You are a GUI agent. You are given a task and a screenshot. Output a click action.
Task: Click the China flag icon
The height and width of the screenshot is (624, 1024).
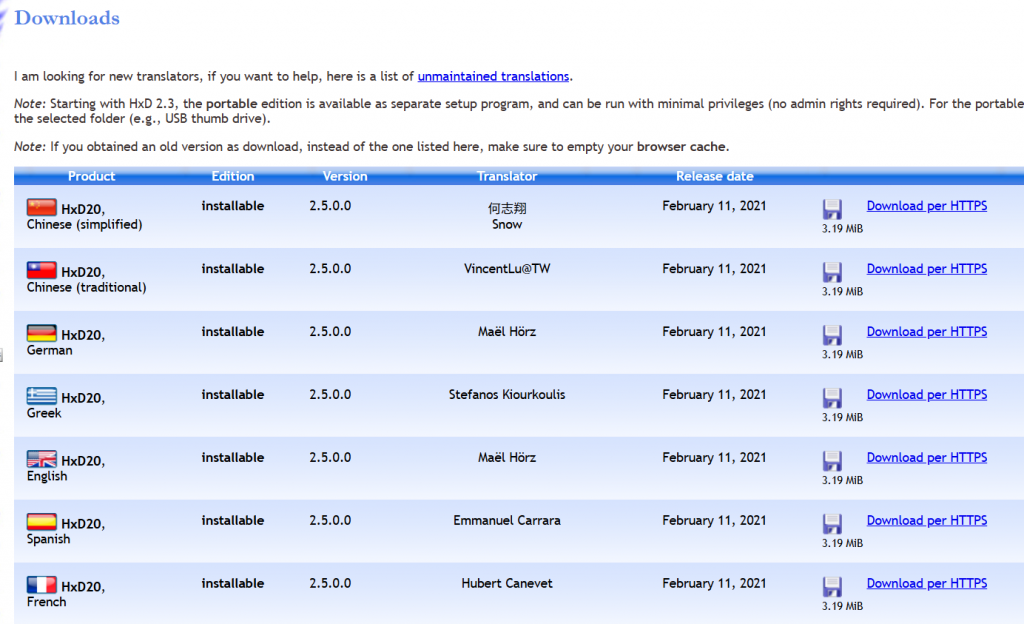[x=42, y=207]
